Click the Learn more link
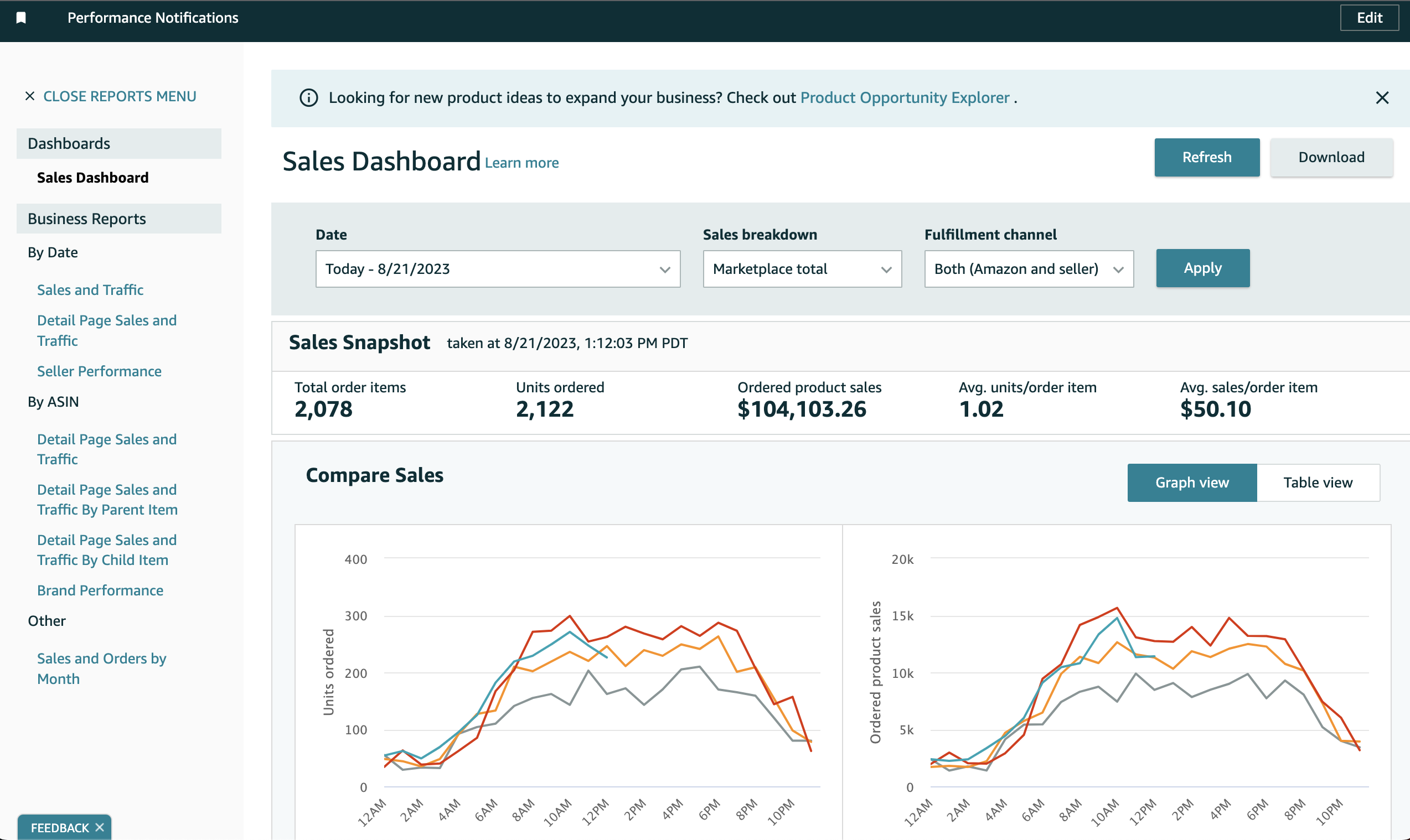The width and height of the screenshot is (1410, 840). coord(521,163)
